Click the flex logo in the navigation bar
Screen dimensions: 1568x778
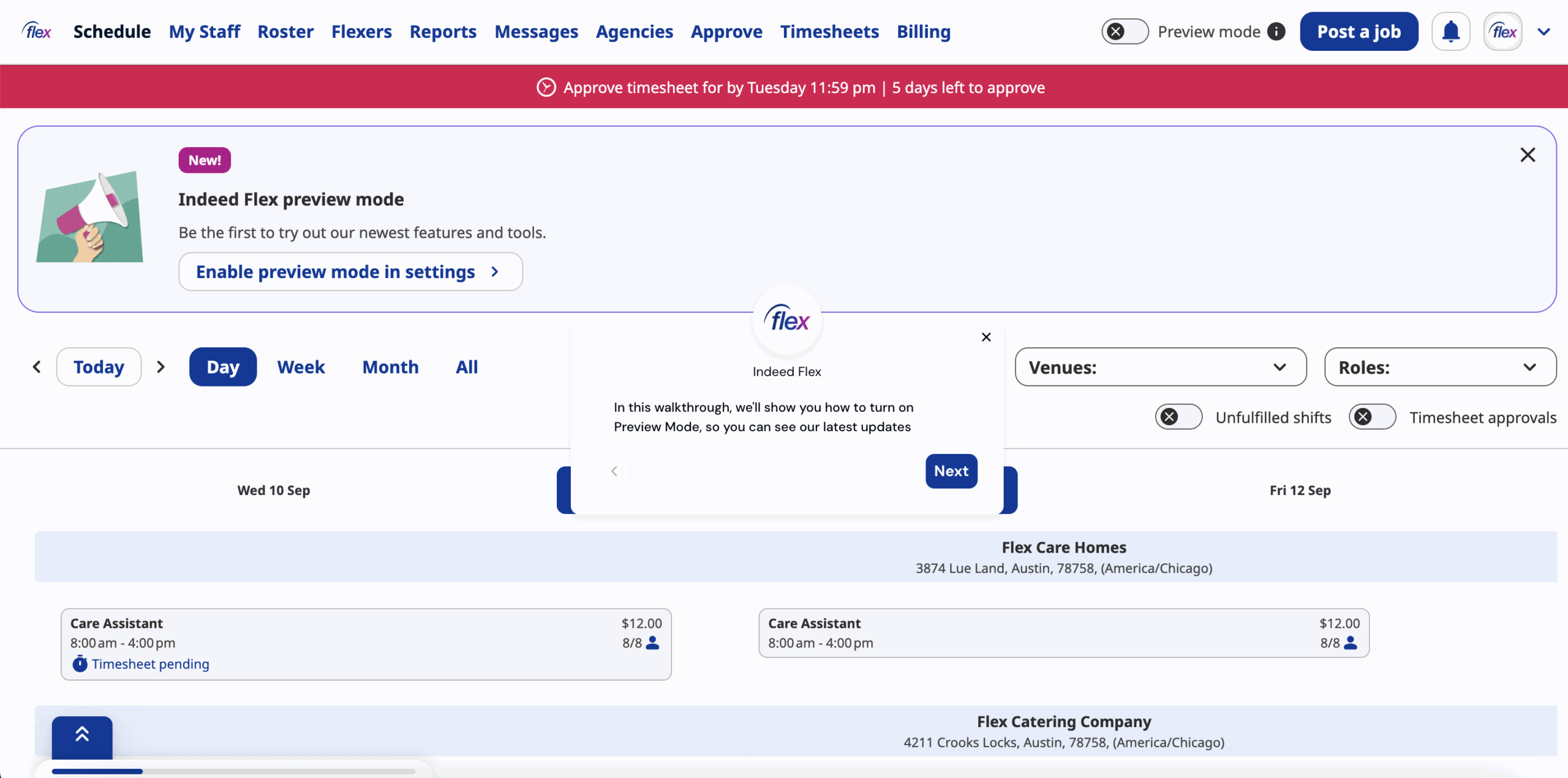tap(37, 31)
